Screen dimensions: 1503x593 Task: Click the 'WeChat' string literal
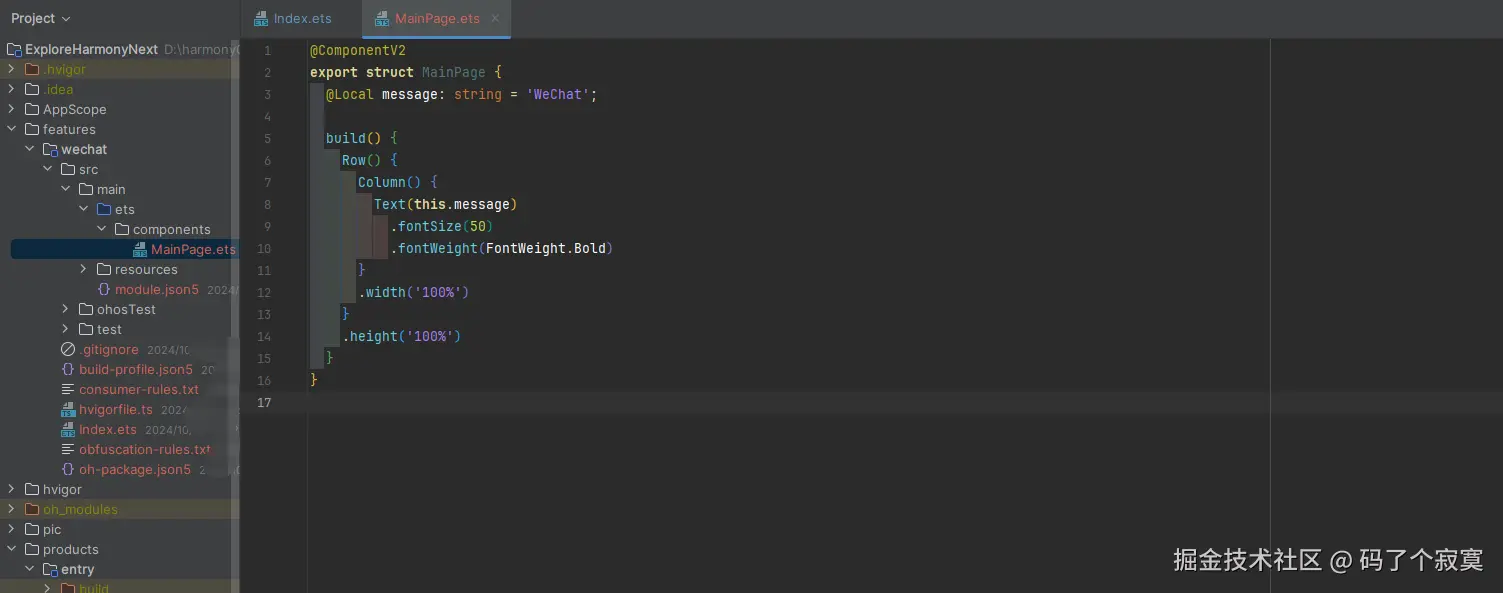(x=558, y=94)
